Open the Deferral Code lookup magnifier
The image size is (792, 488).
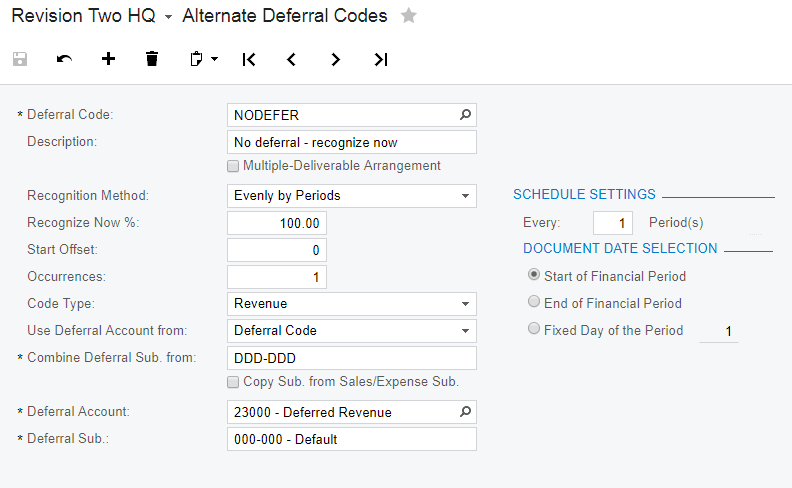[x=465, y=115]
